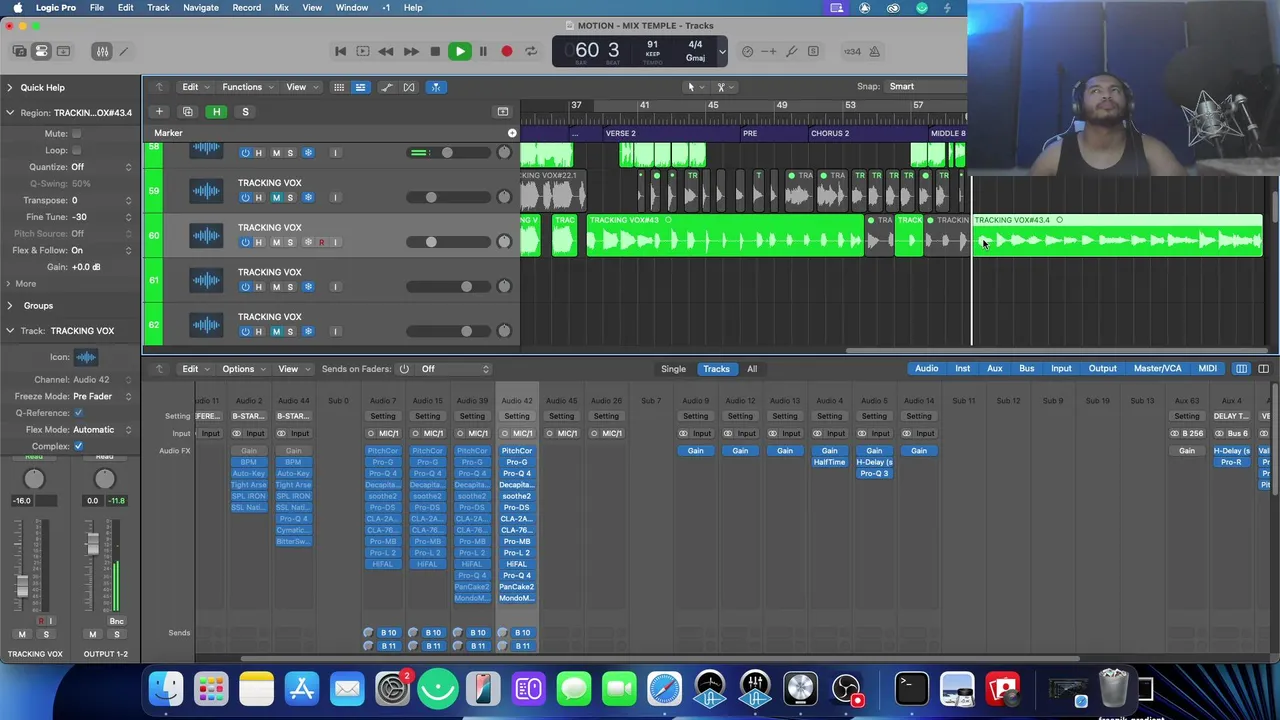
Task: Toggle the Flex show/hide button
Action: pyautogui.click(x=409, y=87)
